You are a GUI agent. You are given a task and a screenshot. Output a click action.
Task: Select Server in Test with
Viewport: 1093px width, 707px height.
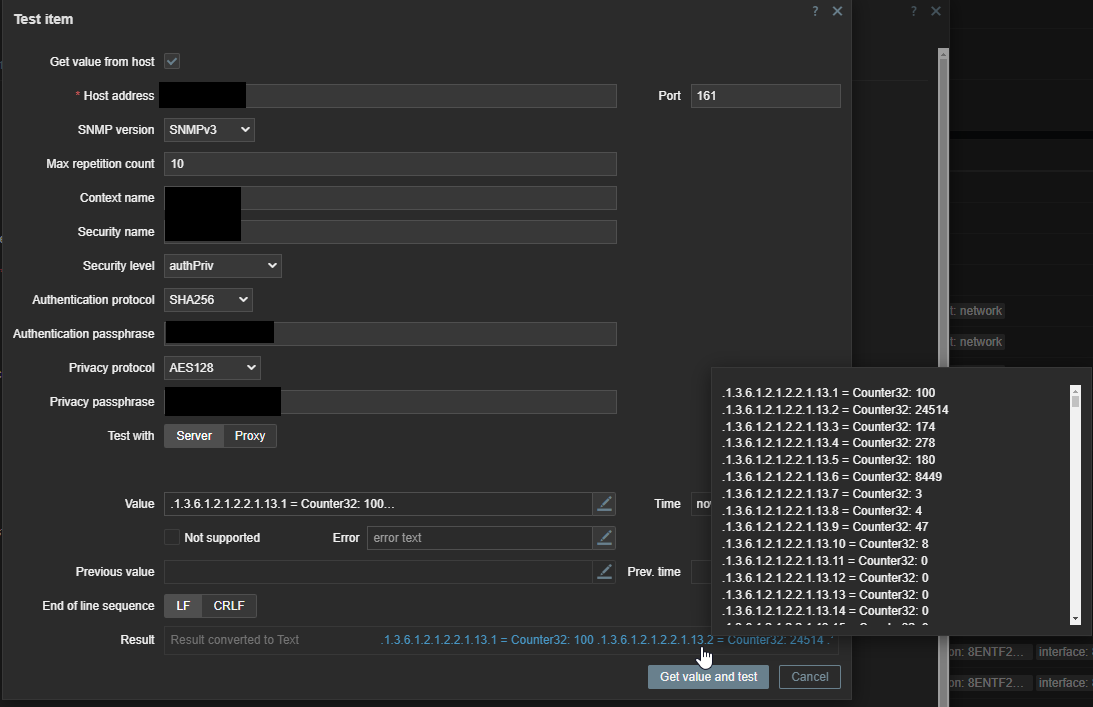click(x=194, y=436)
